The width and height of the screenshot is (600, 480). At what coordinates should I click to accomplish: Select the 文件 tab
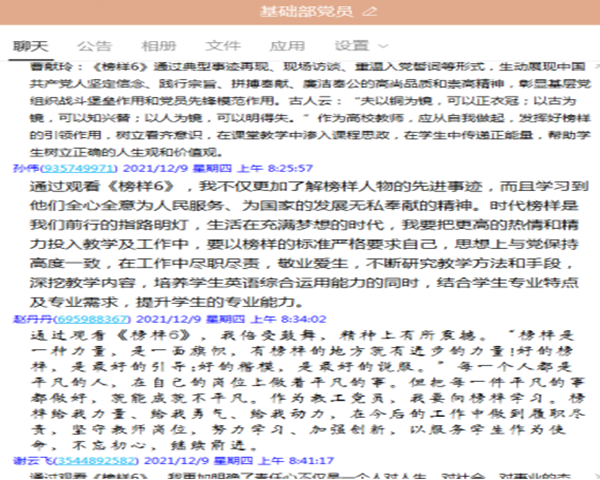click(223, 46)
